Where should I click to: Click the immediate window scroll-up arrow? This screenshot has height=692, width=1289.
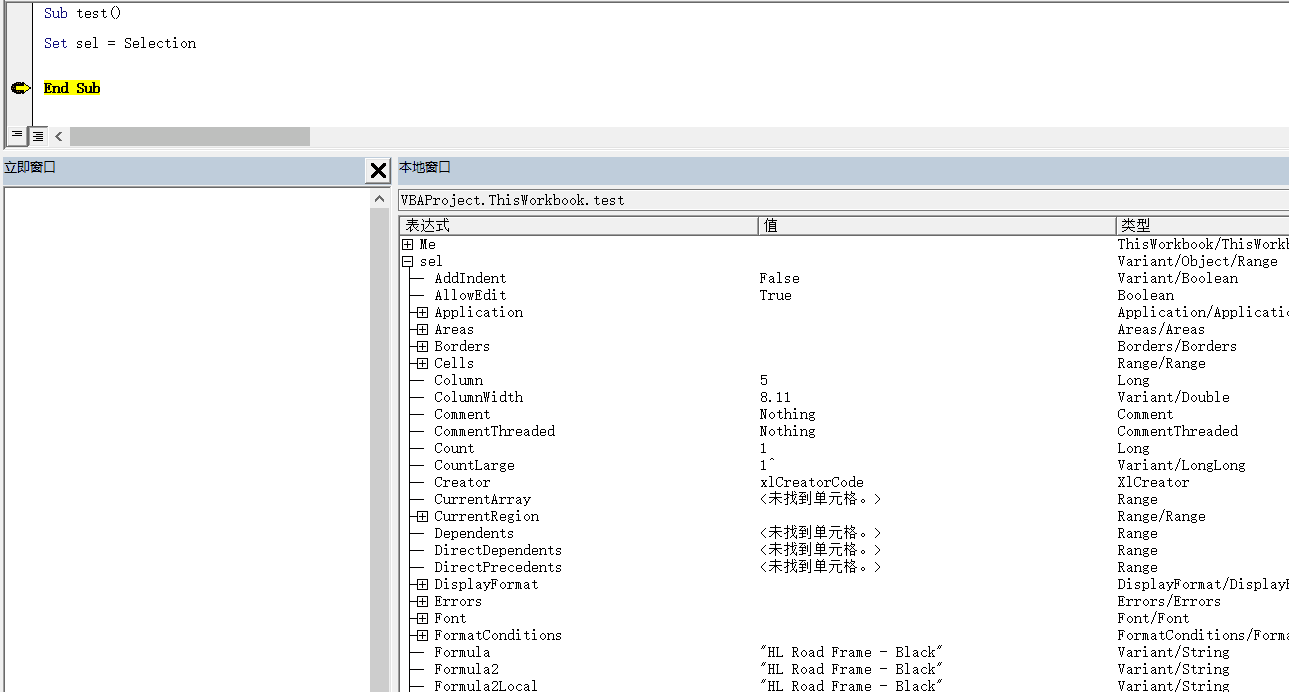[x=379, y=200]
